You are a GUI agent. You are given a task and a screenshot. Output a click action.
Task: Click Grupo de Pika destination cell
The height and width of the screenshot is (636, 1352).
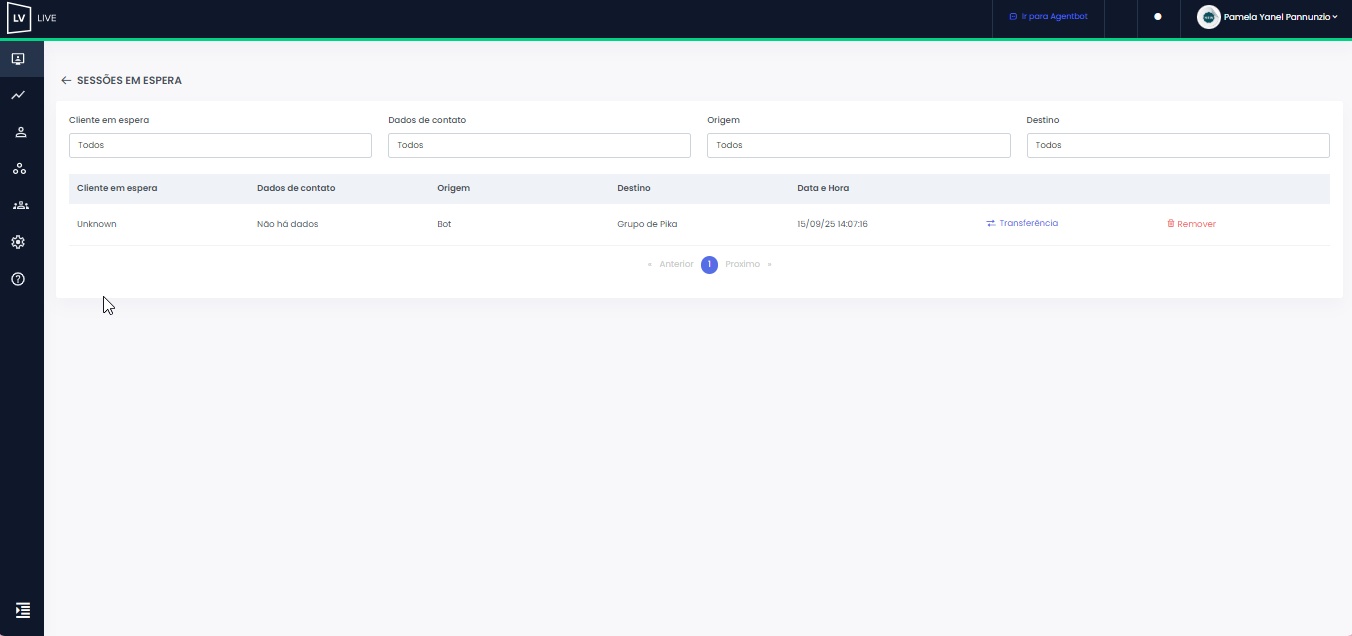pyautogui.click(x=647, y=224)
